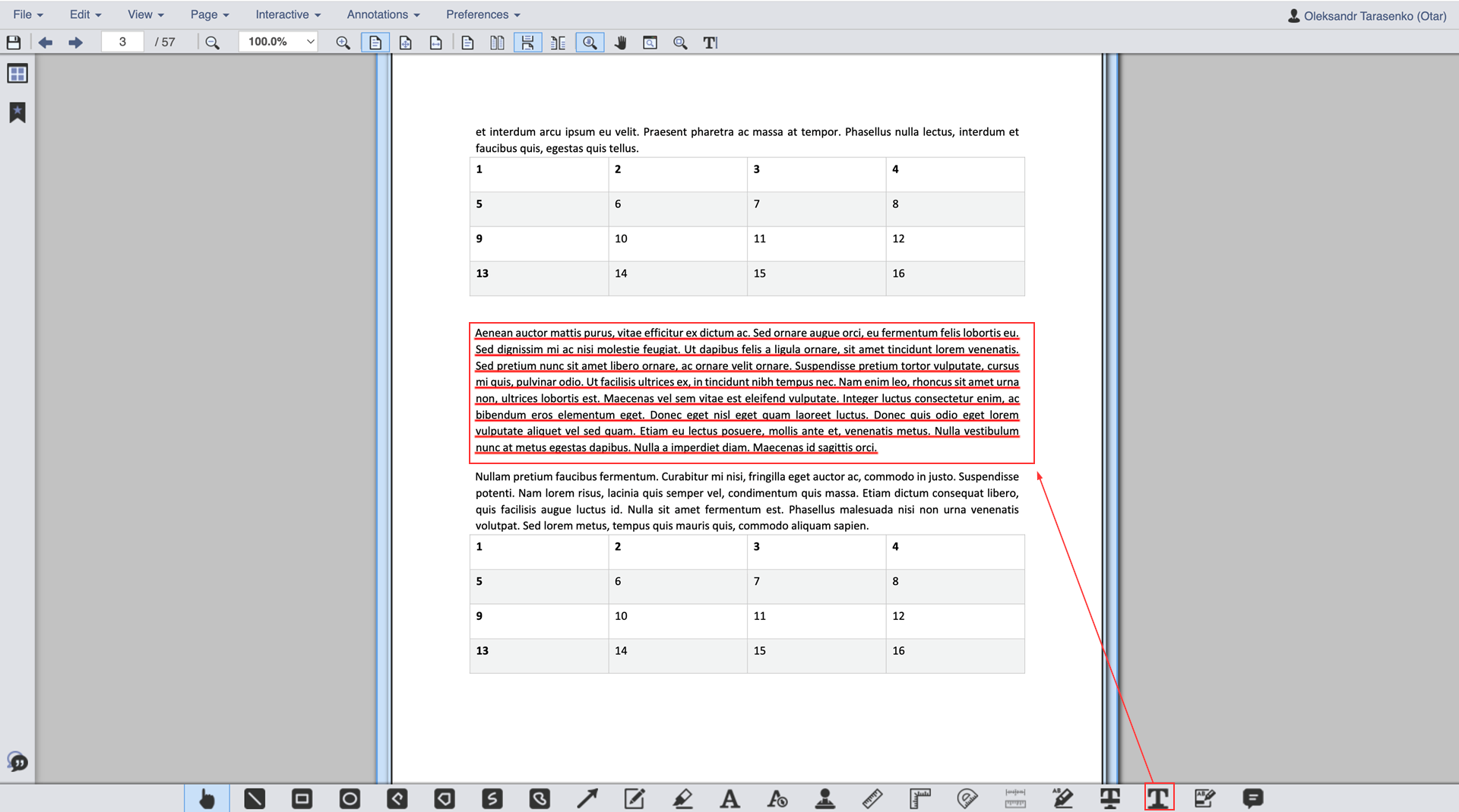This screenshot has width=1459, height=812.
Task: Open the thumbnails panel in sidebar
Action: point(17,74)
